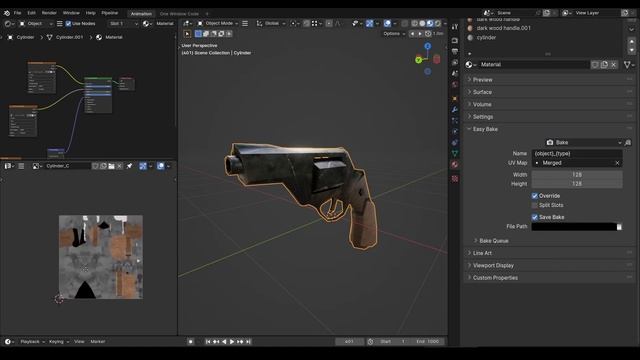Clear the Merged UV Map selection
Image resolution: width=640 pixels, height=360 pixels.
tap(617, 163)
